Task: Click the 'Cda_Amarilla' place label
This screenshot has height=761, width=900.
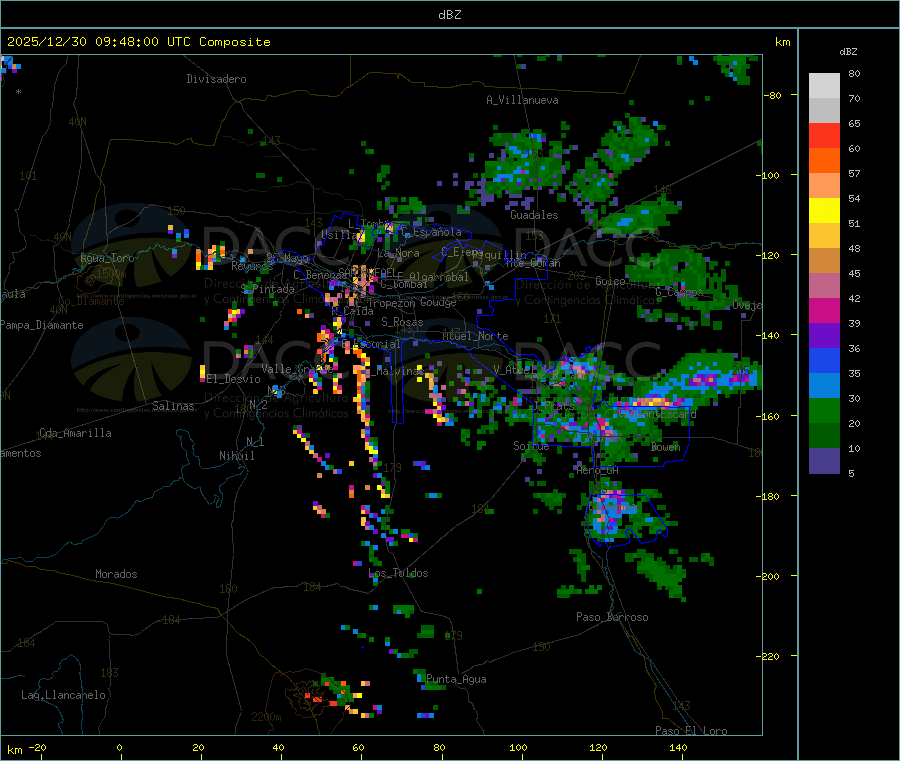Action: tap(75, 433)
